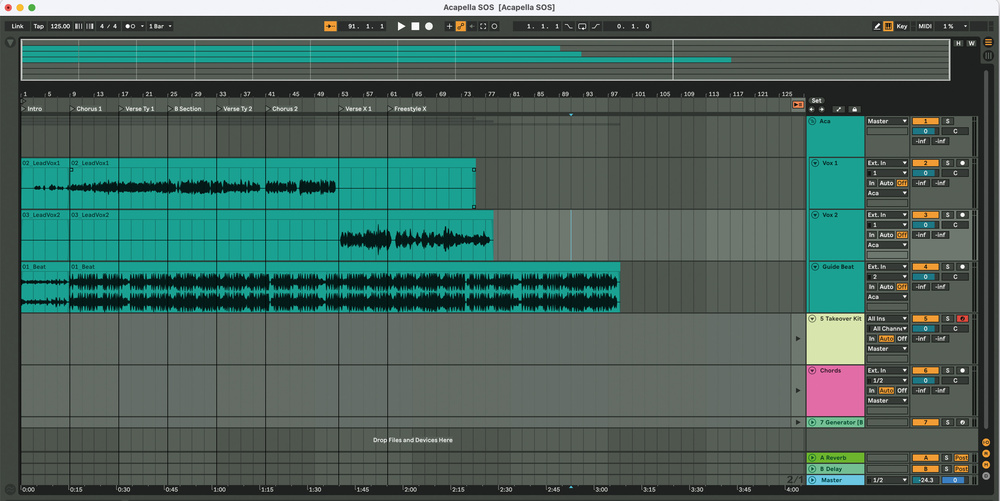Screen dimensions: 1000x501
Task: Toggle the orange Automation Arm button
Action: [460, 26]
